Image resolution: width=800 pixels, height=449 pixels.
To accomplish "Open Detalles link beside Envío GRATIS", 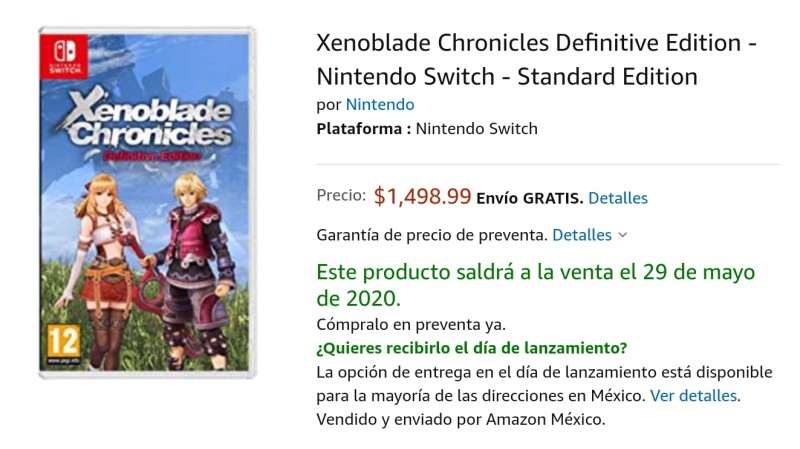I will tap(618, 198).
